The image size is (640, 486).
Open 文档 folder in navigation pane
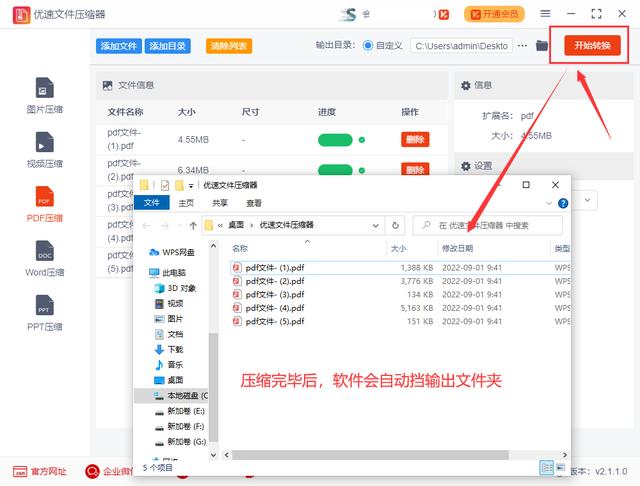169,334
